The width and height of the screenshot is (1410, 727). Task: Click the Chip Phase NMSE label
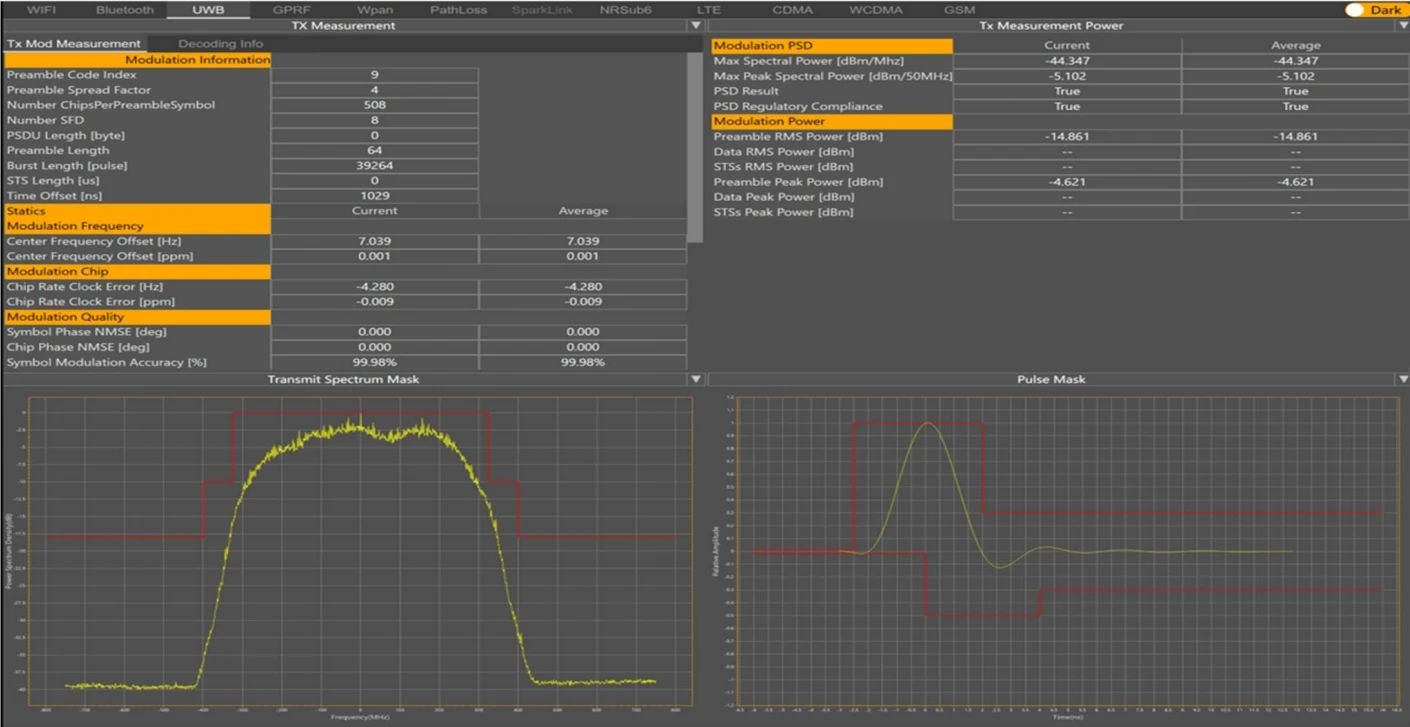click(78, 347)
